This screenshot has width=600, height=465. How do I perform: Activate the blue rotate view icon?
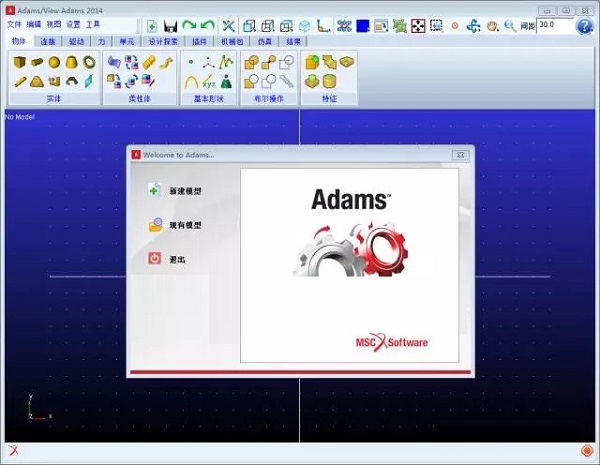(473, 26)
